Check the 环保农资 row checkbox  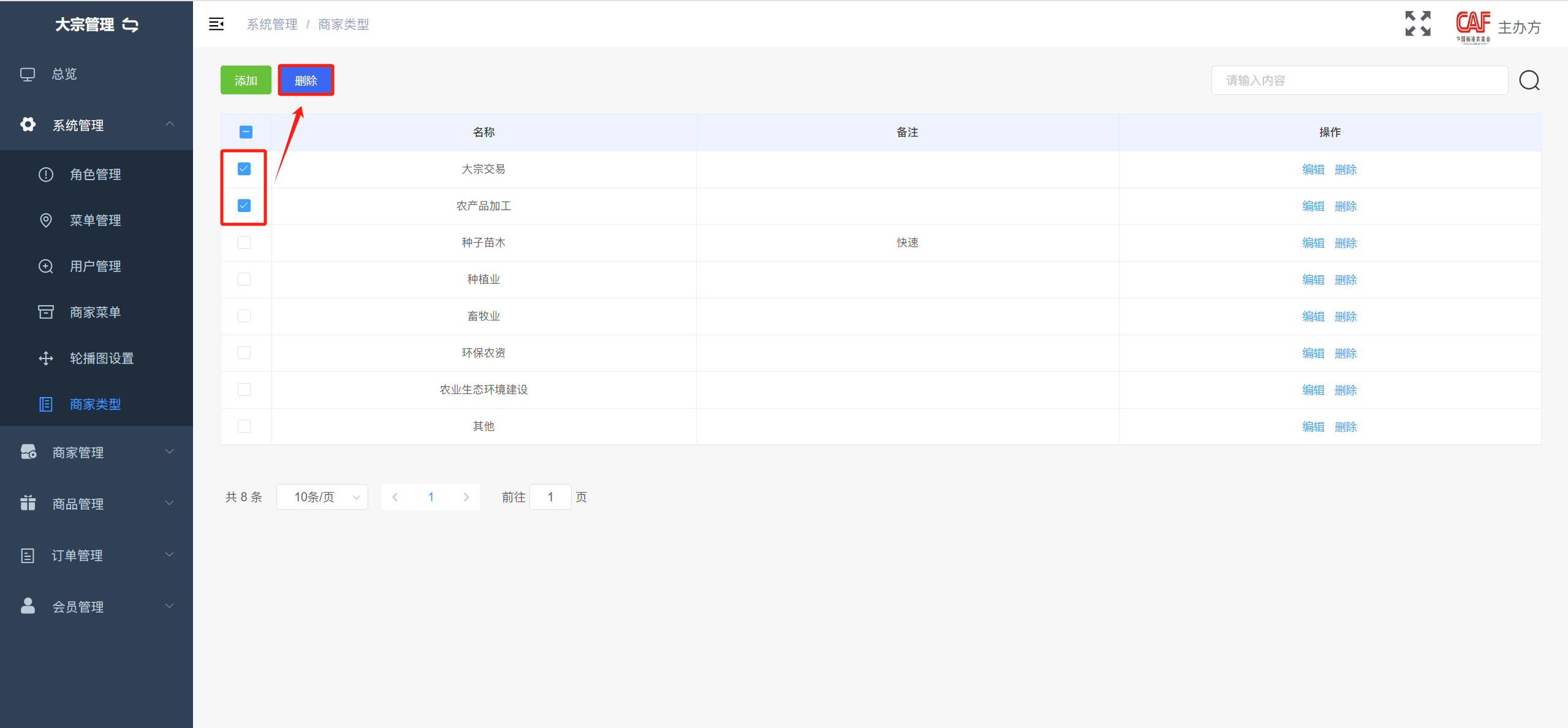pyautogui.click(x=244, y=353)
